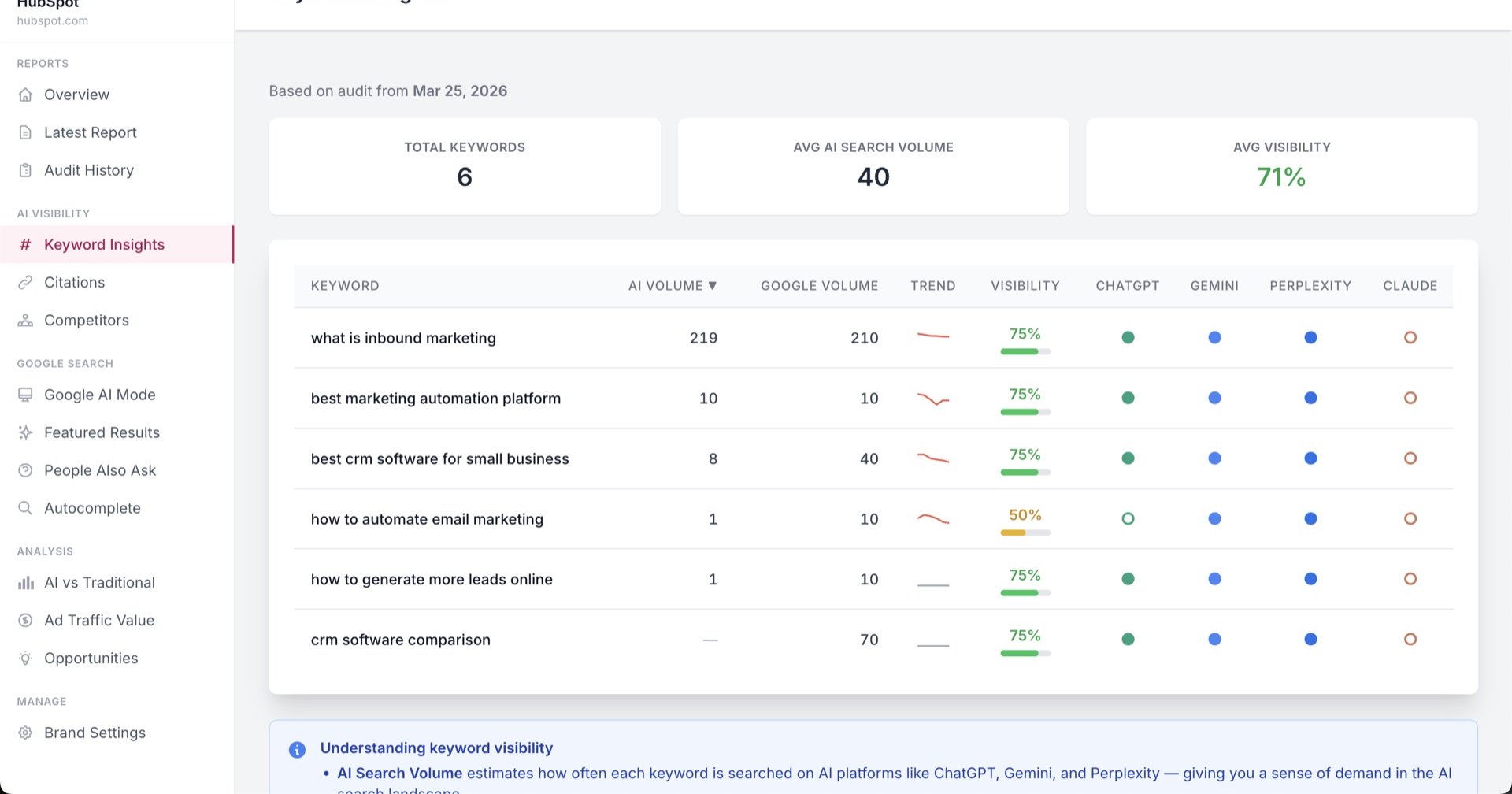Go to Audit History

(x=117, y=170)
